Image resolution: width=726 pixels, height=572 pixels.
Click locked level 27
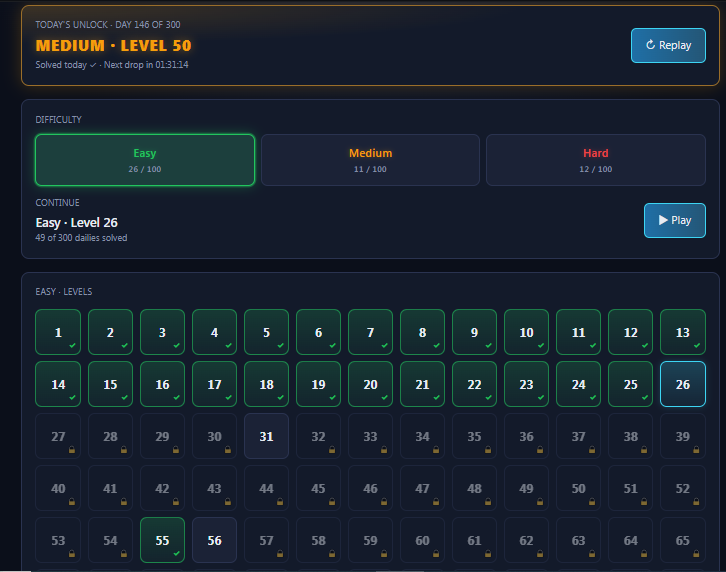click(x=58, y=436)
